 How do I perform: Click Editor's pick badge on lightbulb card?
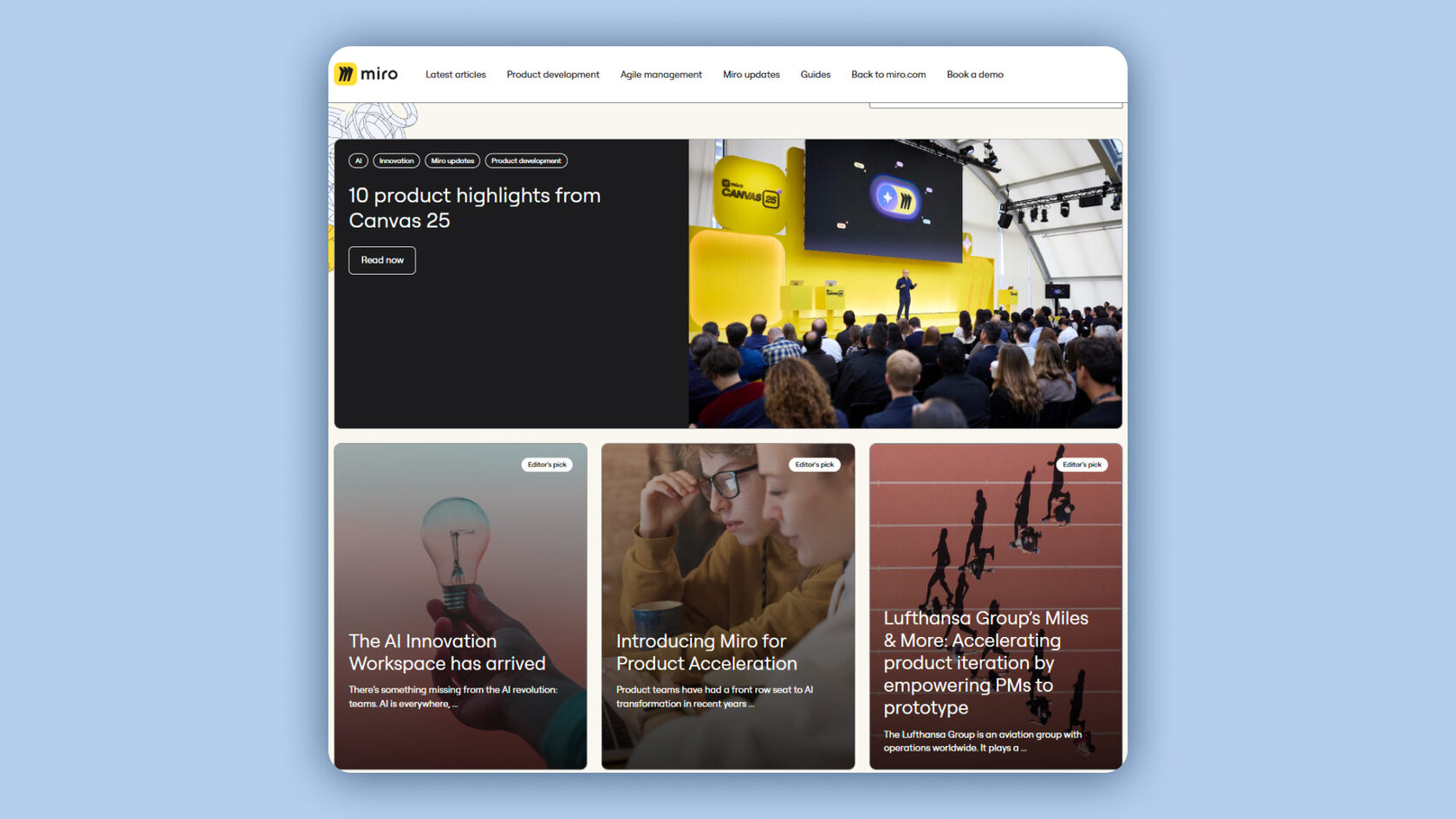click(x=547, y=465)
